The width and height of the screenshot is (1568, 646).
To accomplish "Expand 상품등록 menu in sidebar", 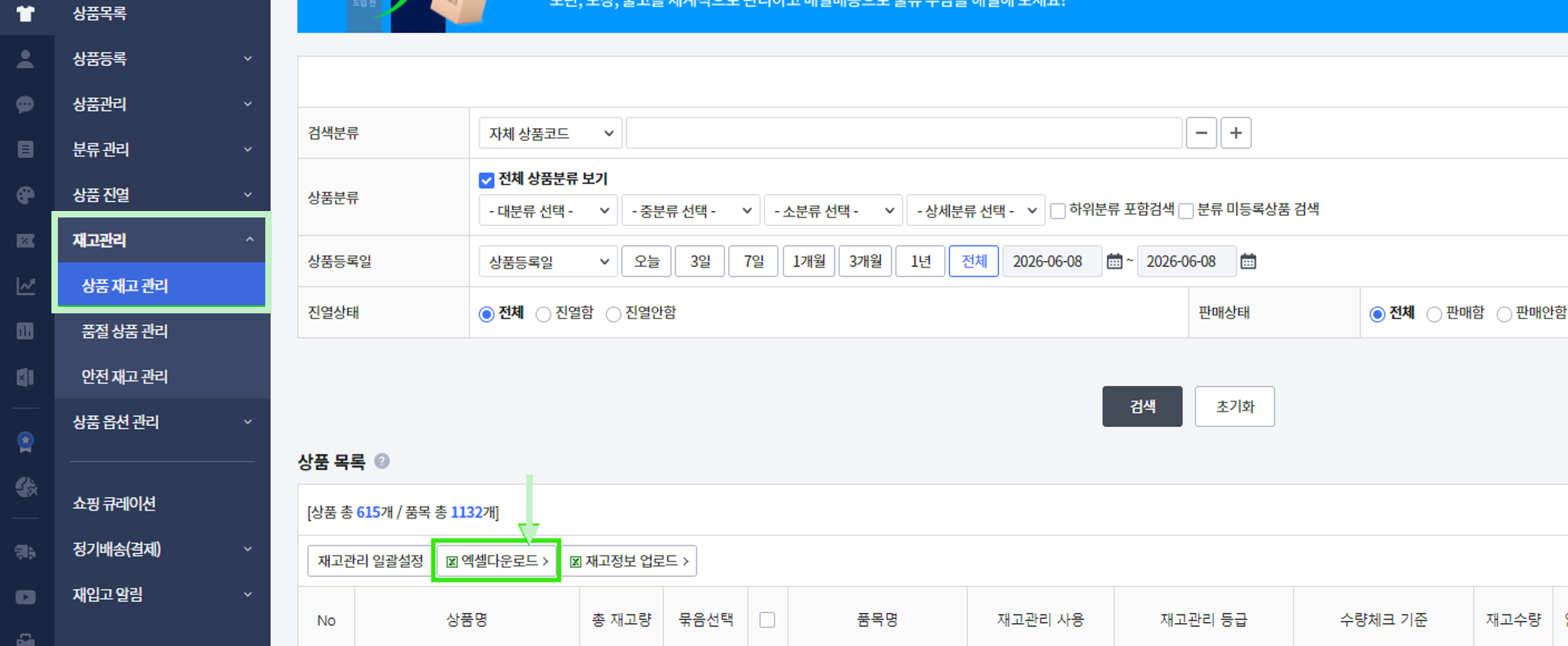I will 162,59.
